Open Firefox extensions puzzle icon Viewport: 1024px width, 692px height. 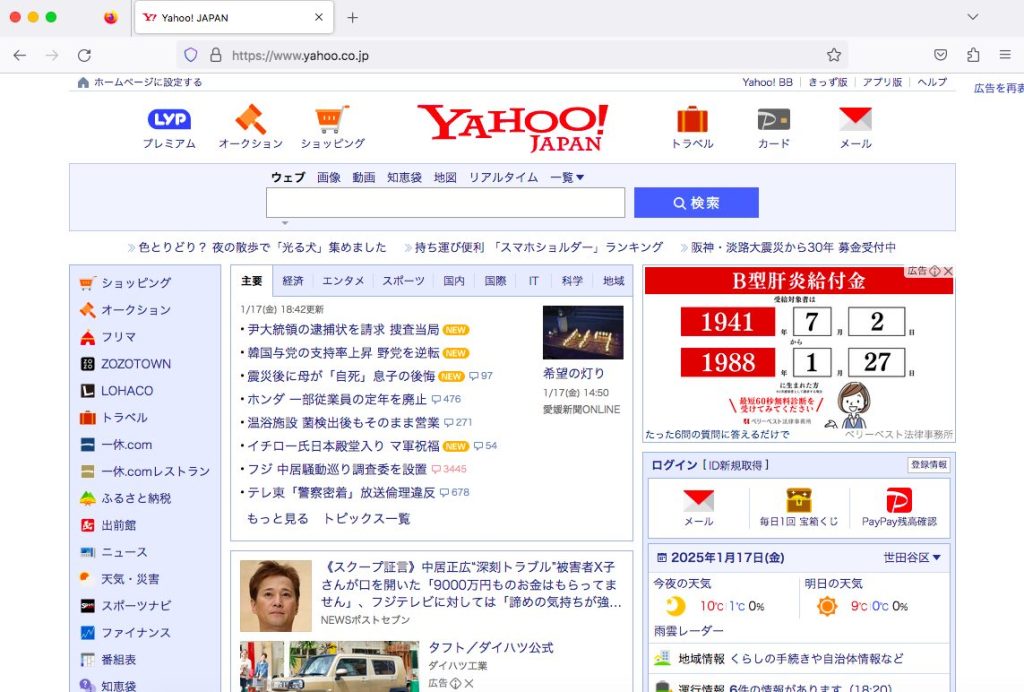click(973, 55)
